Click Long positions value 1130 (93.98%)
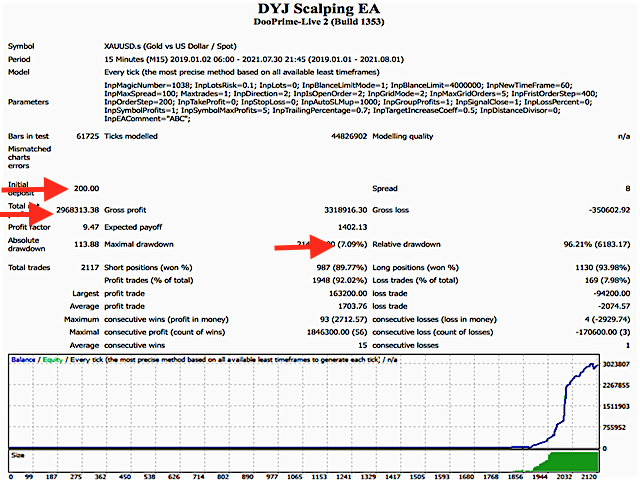Screen dimensions: 640x480 [x=602, y=268]
